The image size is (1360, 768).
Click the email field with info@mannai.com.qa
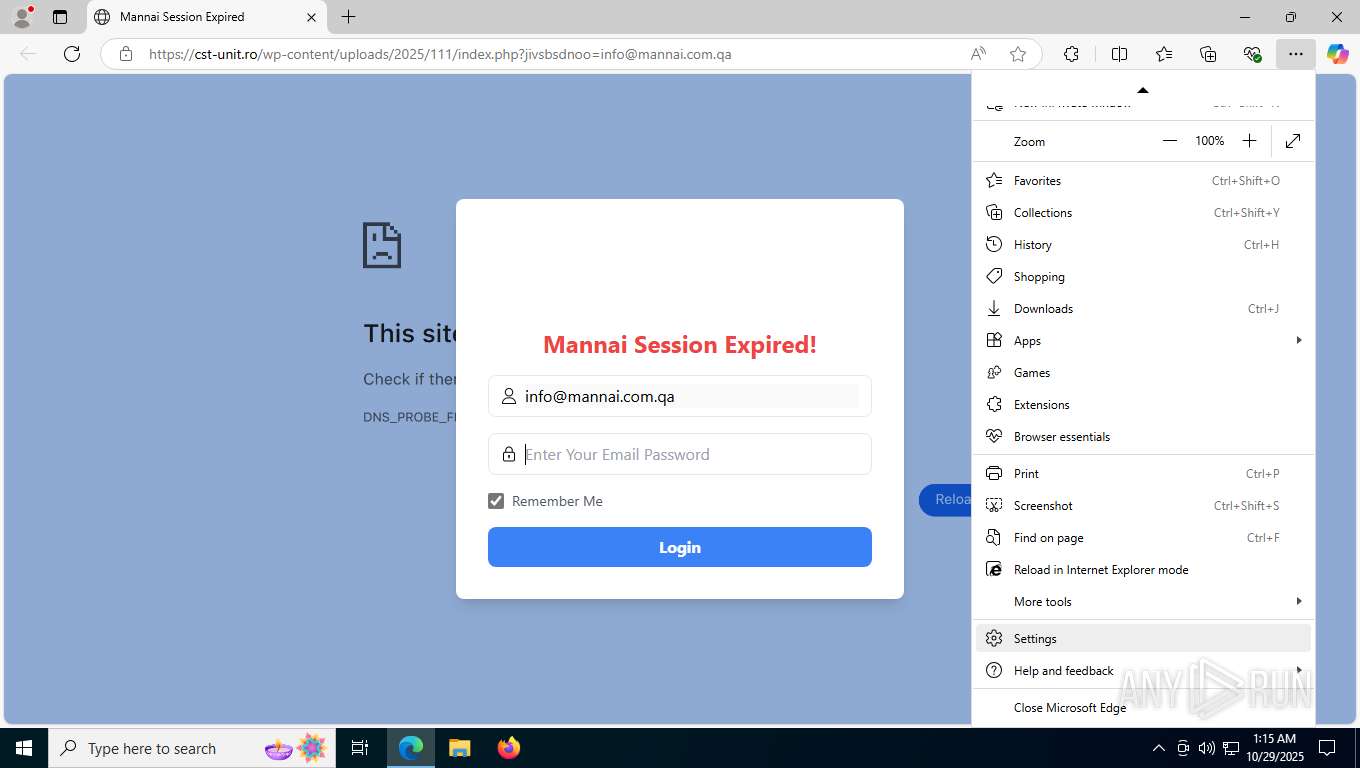tap(680, 396)
